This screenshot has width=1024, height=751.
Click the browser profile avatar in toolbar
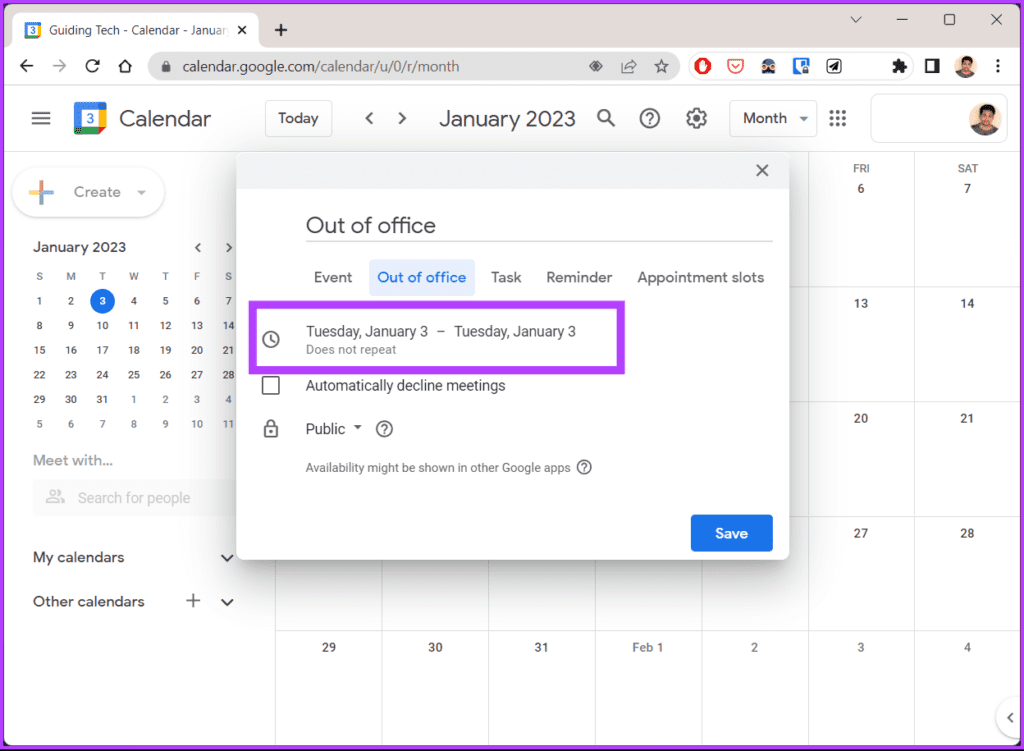tap(965, 66)
